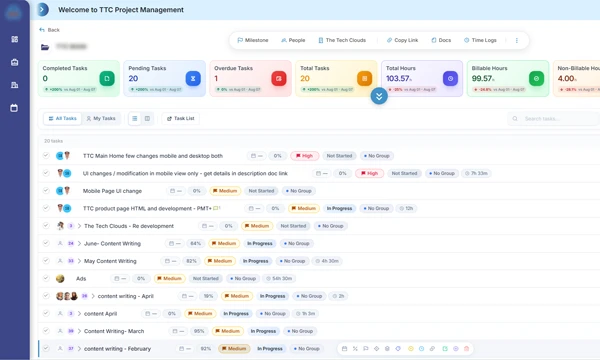The width and height of the screenshot is (600, 360).
Task: Click the flag icon in the February row toolbar
Action: click(366, 349)
